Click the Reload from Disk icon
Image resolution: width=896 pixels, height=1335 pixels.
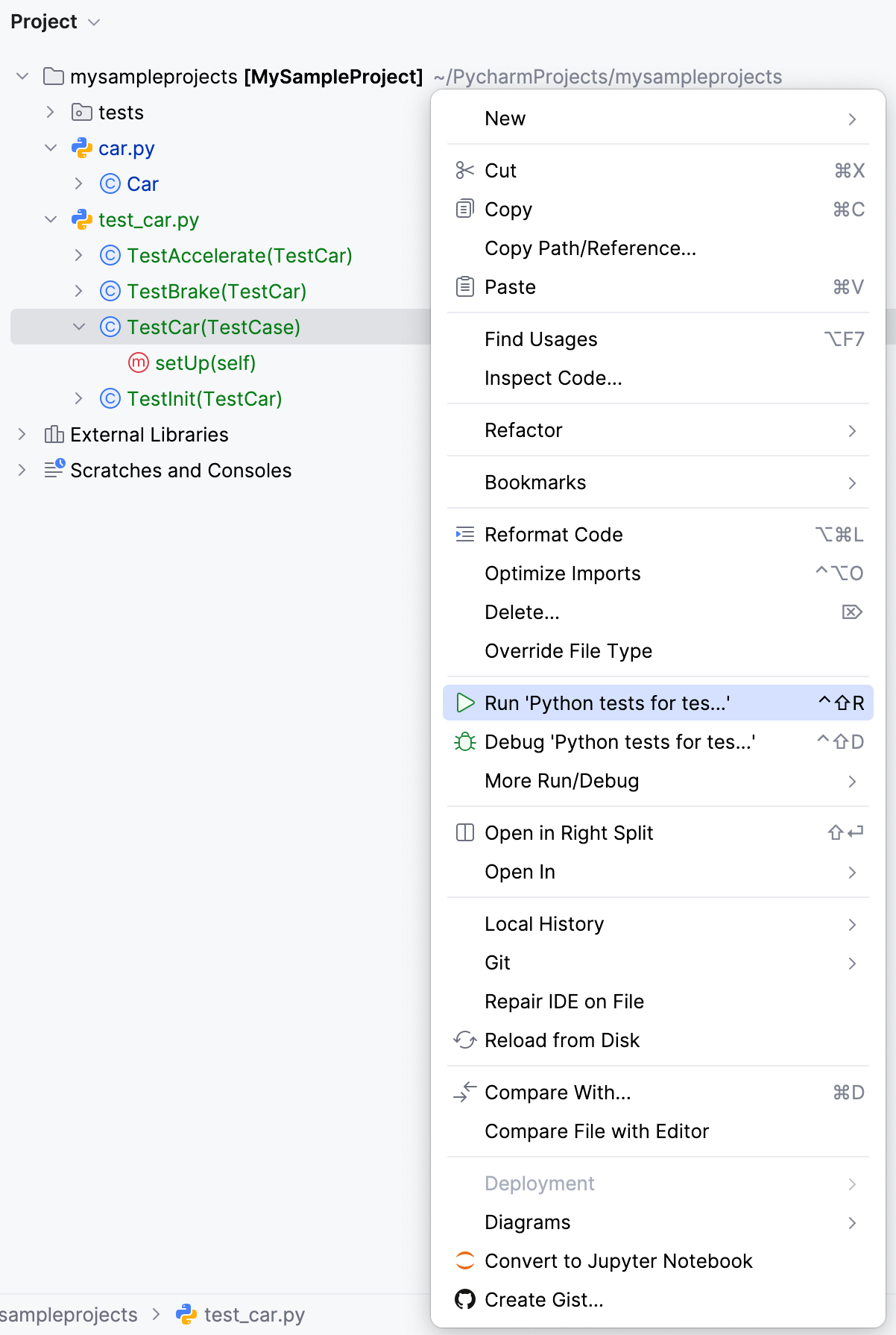(465, 1040)
